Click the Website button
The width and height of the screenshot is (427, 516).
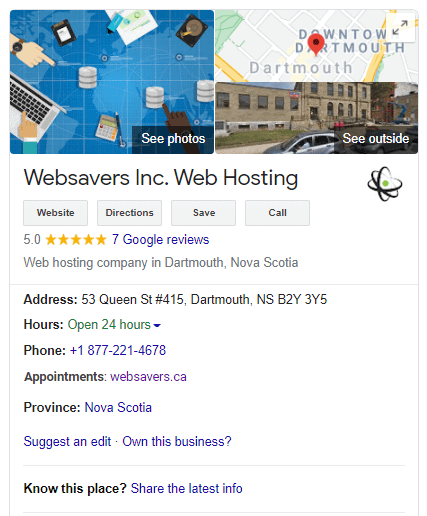tap(55, 213)
